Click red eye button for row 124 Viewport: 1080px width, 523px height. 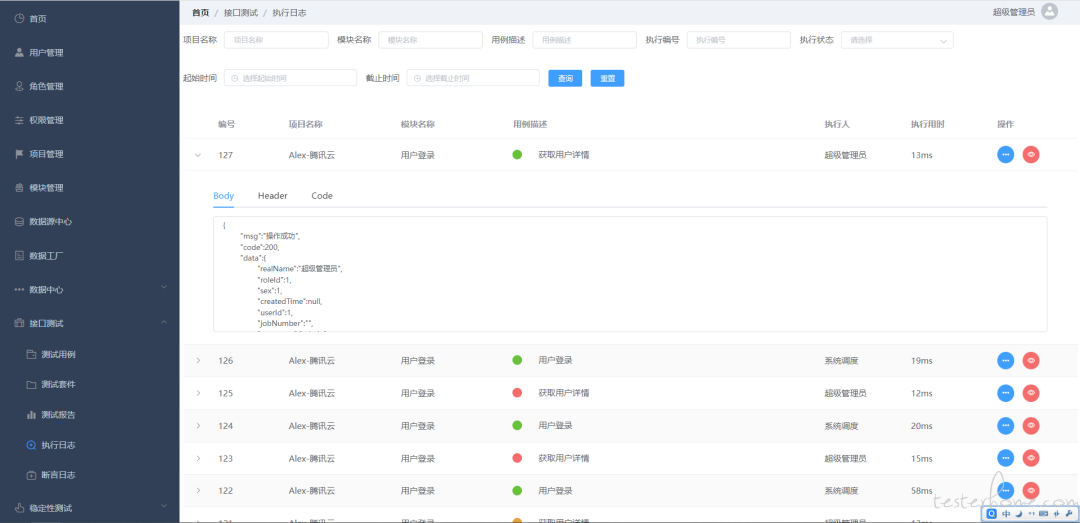coord(1031,426)
